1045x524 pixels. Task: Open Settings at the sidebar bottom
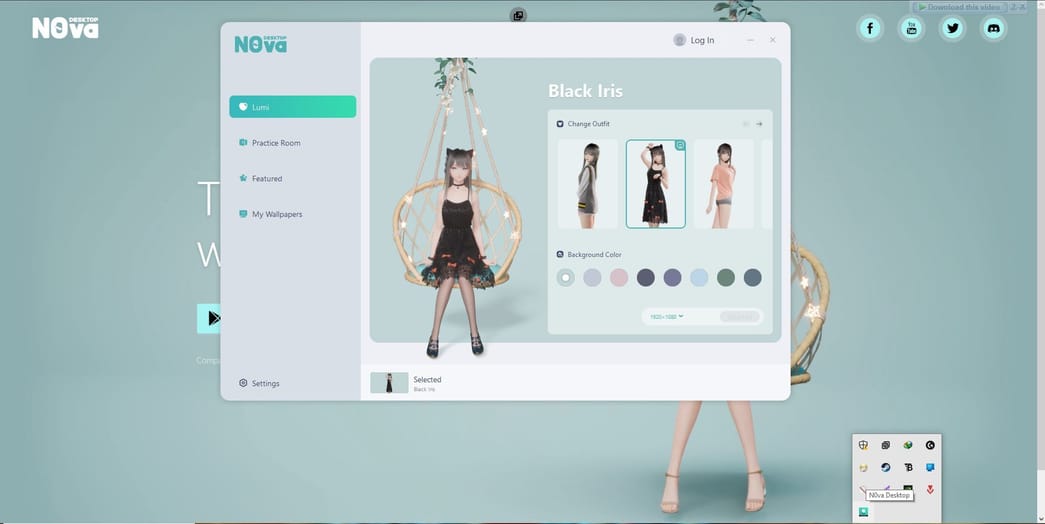point(265,383)
